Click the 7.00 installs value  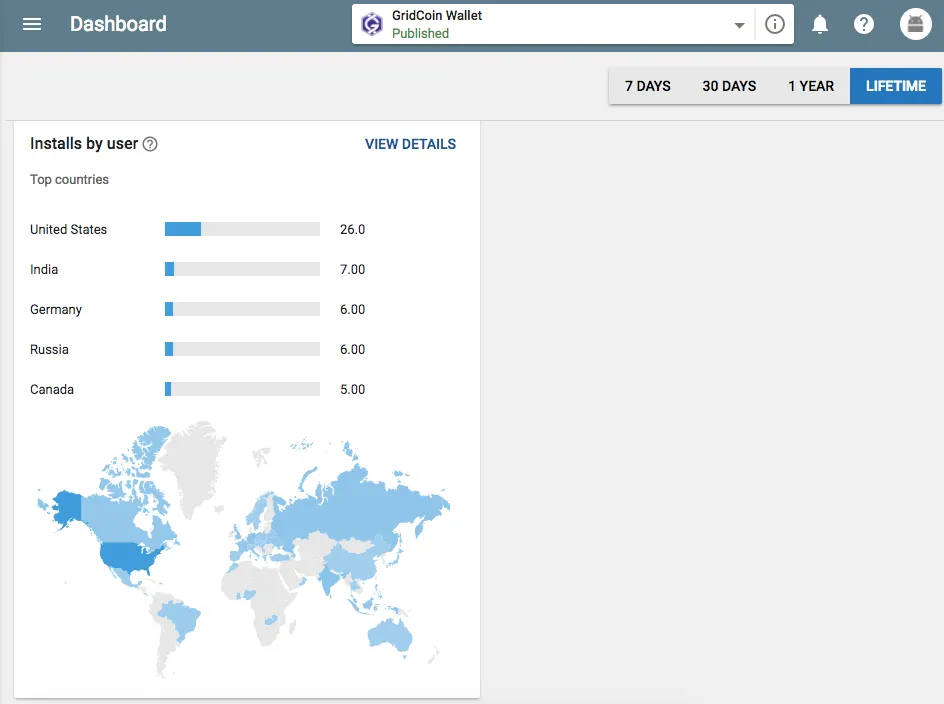(352, 269)
